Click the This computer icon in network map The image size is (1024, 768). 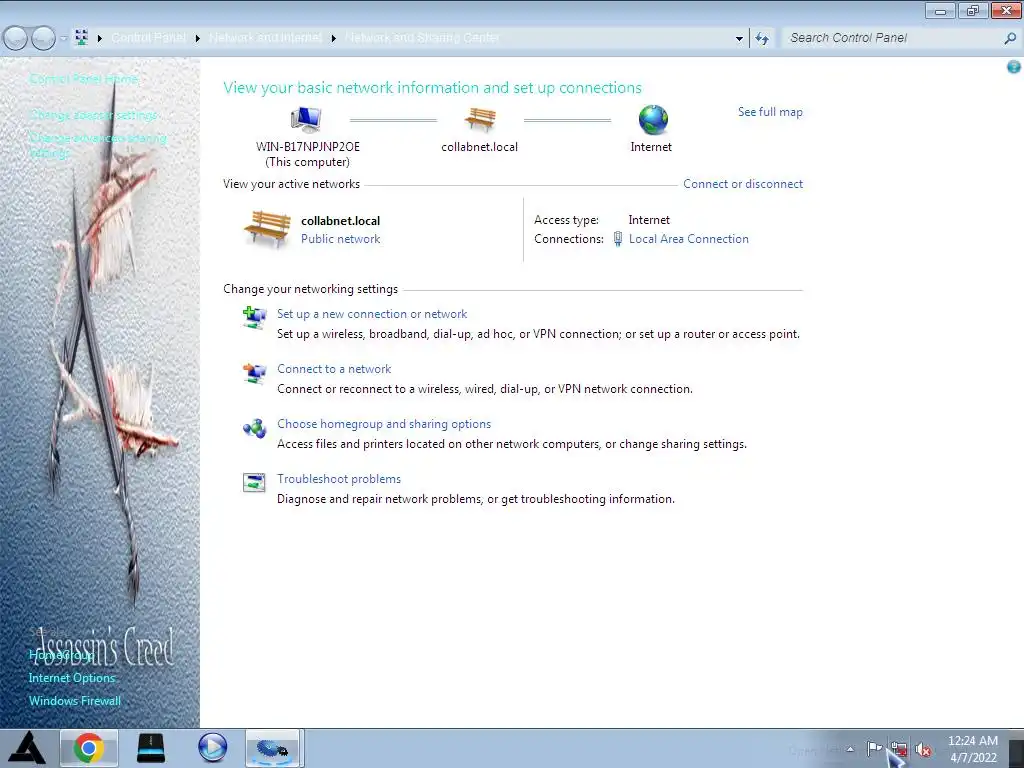point(306,119)
